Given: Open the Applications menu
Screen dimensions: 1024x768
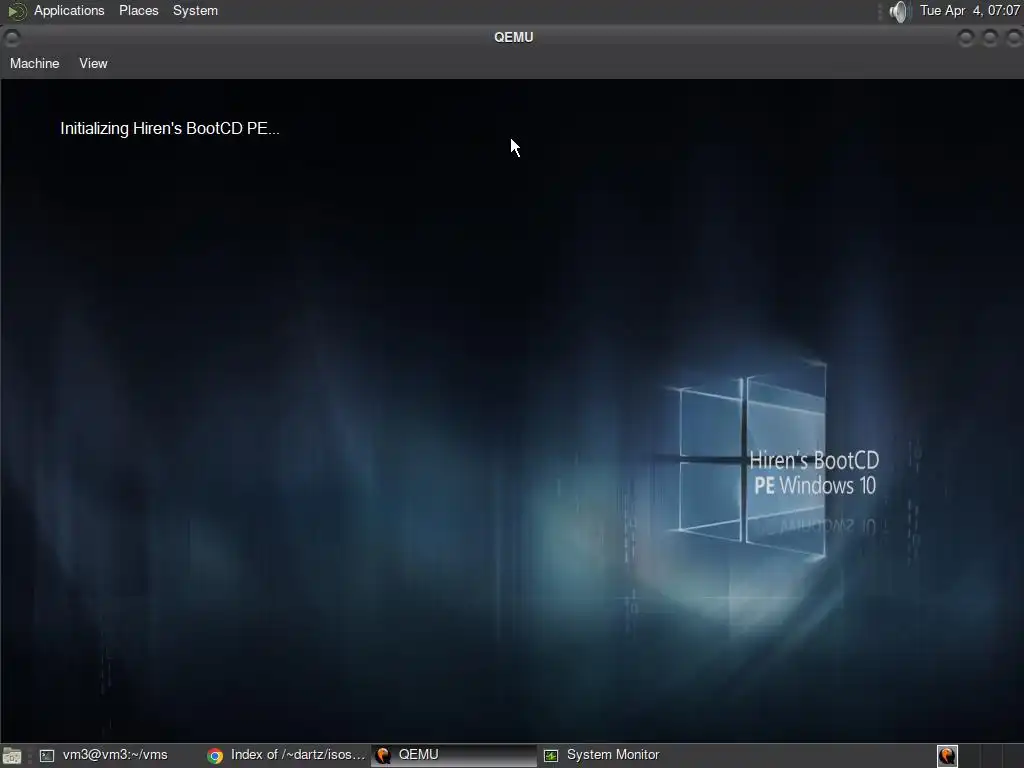Looking at the screenshot, I should click(x=69, y=10).
